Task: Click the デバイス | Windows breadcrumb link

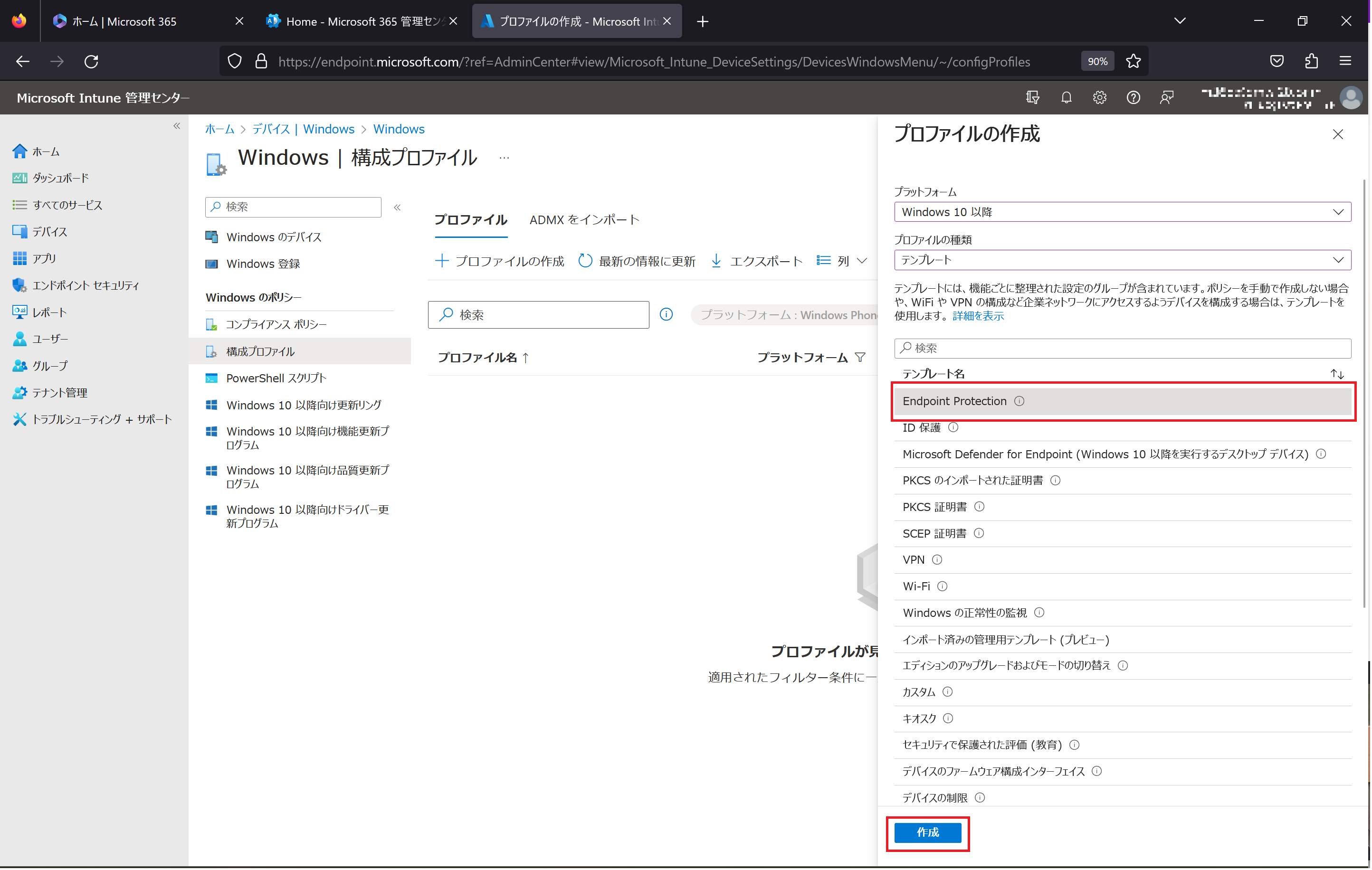Action: click(303, 129)
